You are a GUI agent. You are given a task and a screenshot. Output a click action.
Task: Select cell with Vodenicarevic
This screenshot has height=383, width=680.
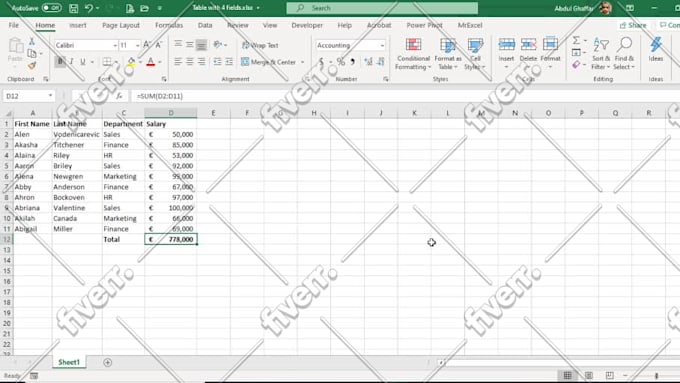(77, 134)
